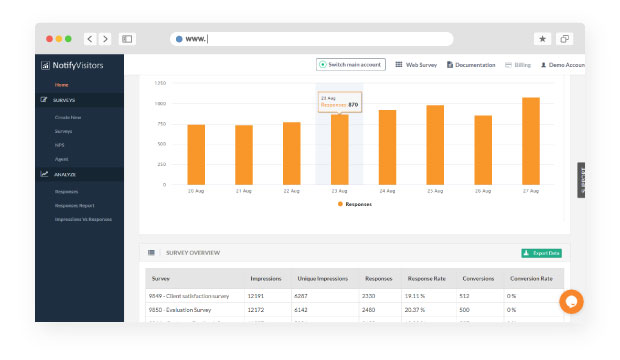620x360 pixels.
Task: Toggle the browser sidebar panel icon
Action: [x=127, y=39]
